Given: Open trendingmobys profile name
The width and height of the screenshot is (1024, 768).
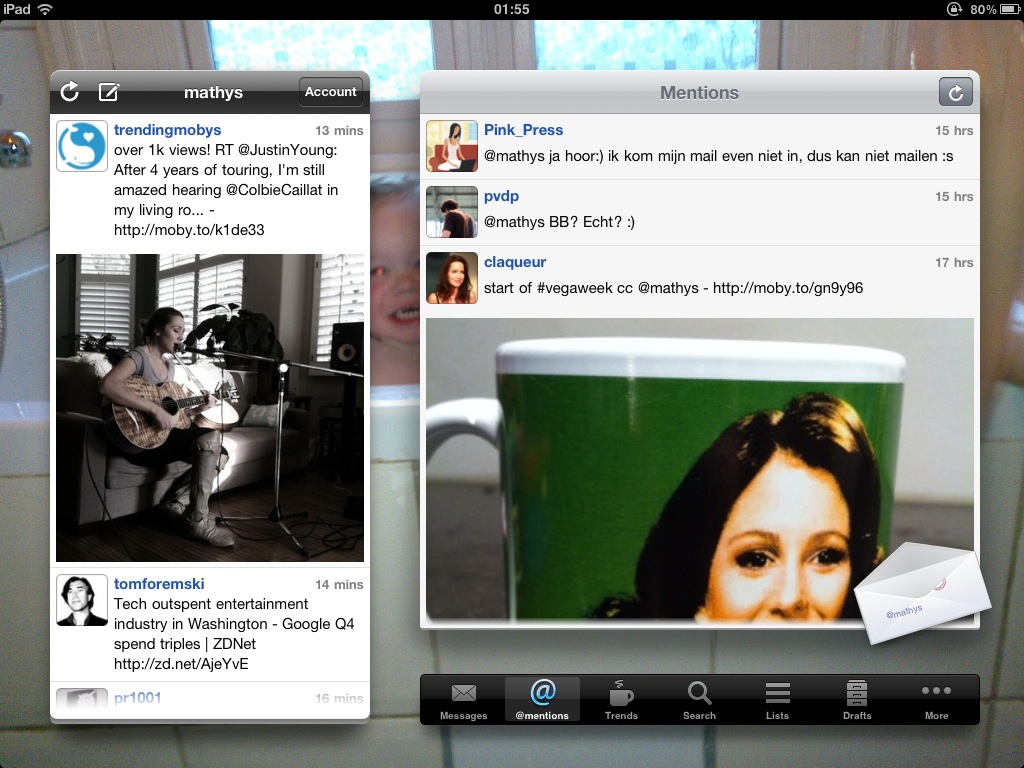Looking at the screenshot, I should pyautogui.click(x=167, y=130).
